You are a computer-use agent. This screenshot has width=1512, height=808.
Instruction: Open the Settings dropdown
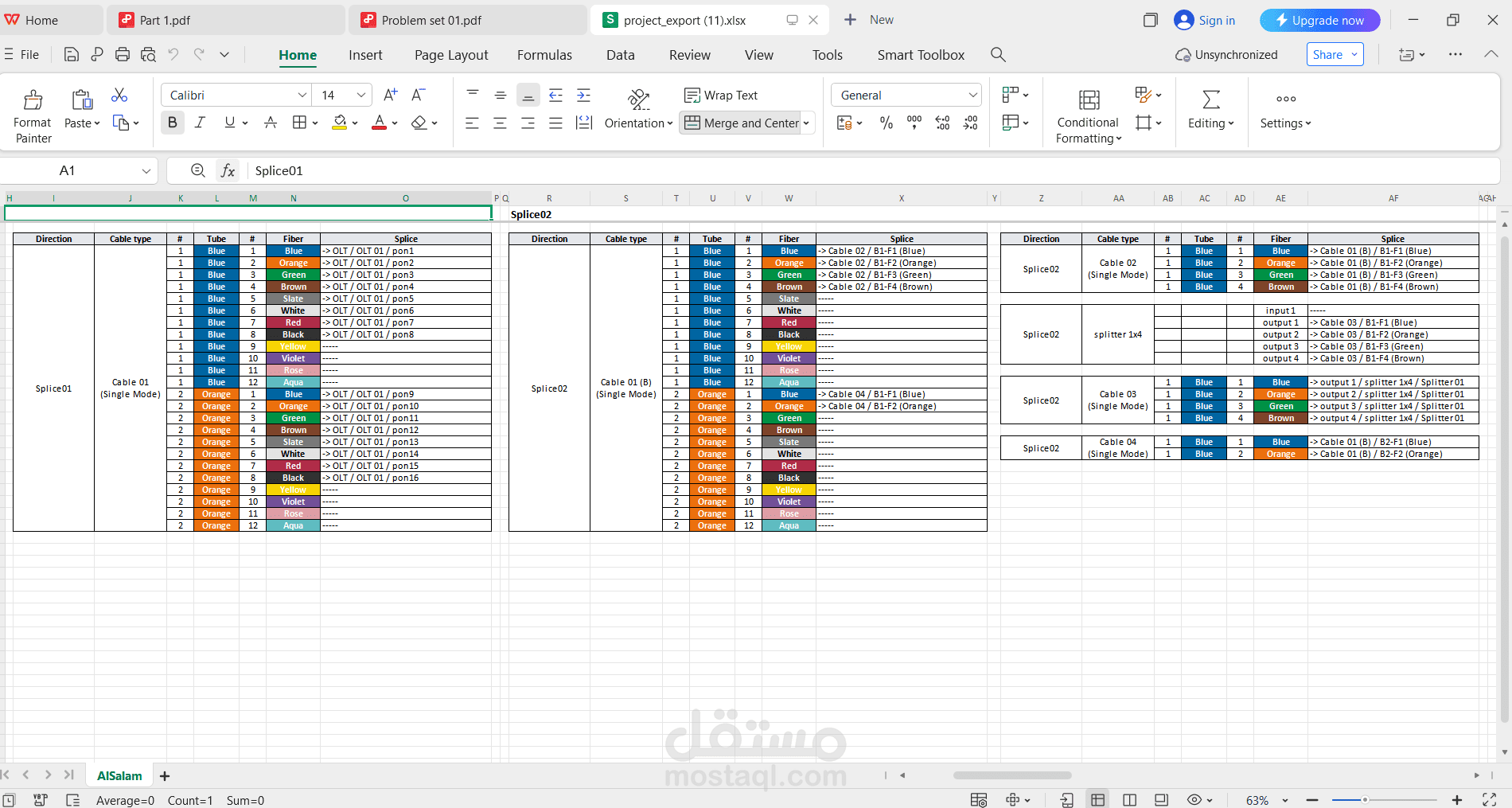(1285, 110)
